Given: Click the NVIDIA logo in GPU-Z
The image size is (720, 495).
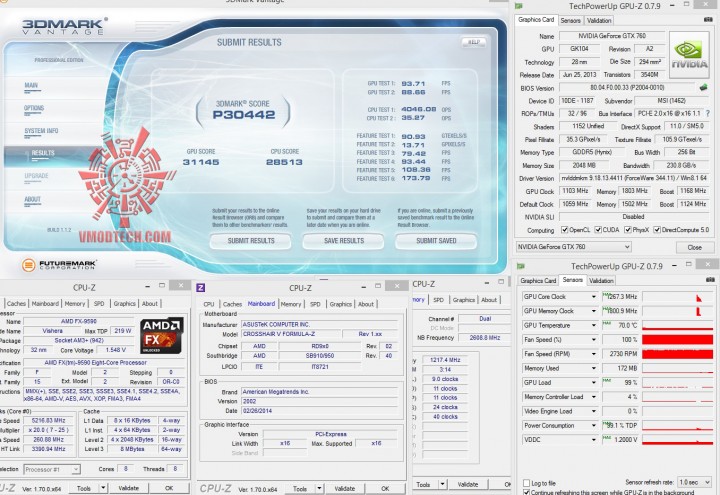Looking at the screenshot, I should pos(689,55).
